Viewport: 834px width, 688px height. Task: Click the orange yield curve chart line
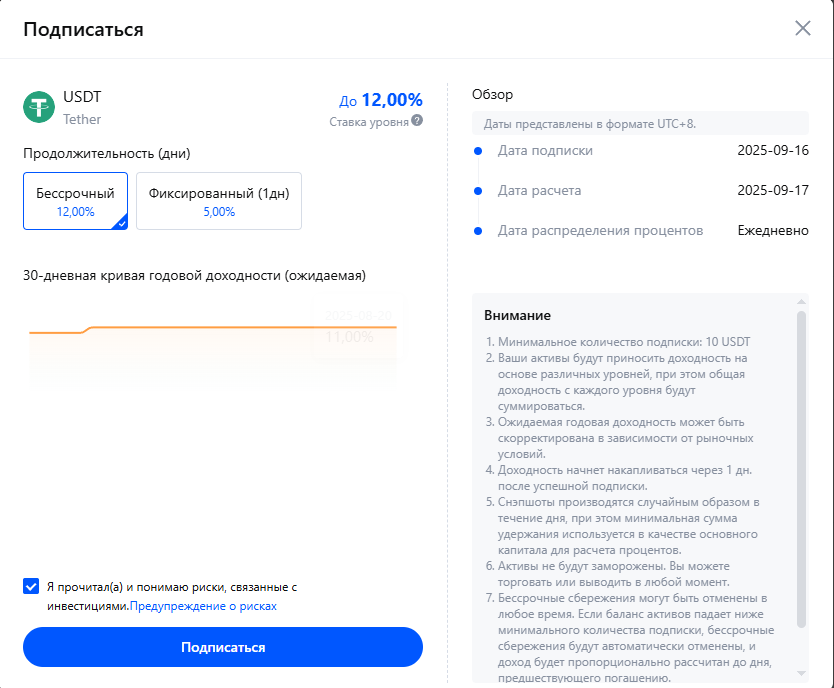(213, 328)
